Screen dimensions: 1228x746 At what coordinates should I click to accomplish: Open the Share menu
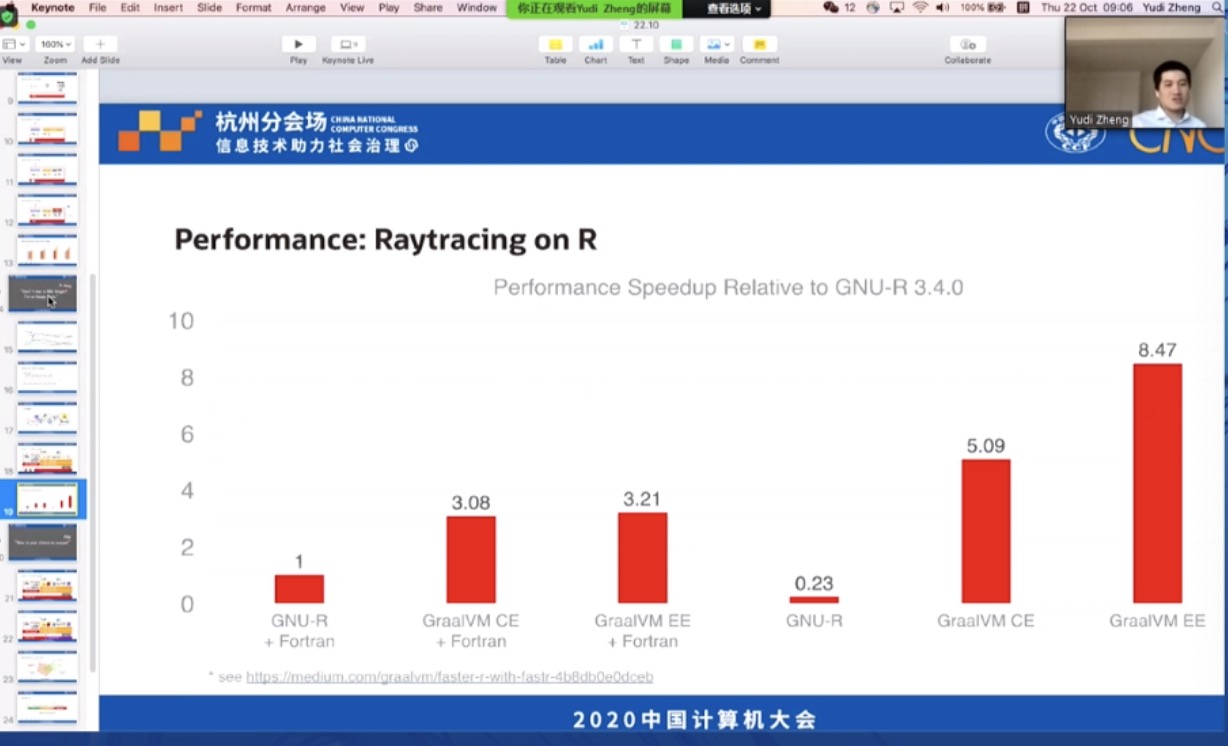tap(428, 7)
